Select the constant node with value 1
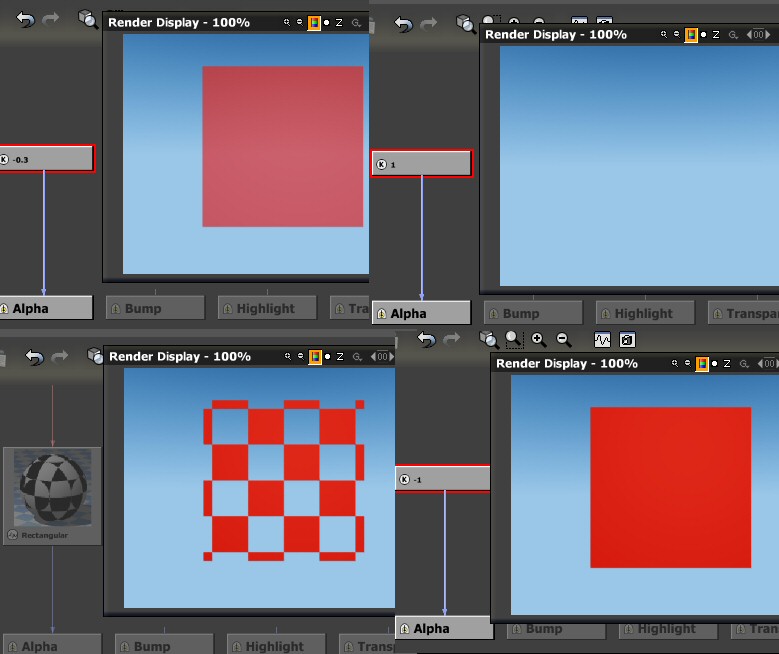This screenshot has width=779, height=654. 421,164
